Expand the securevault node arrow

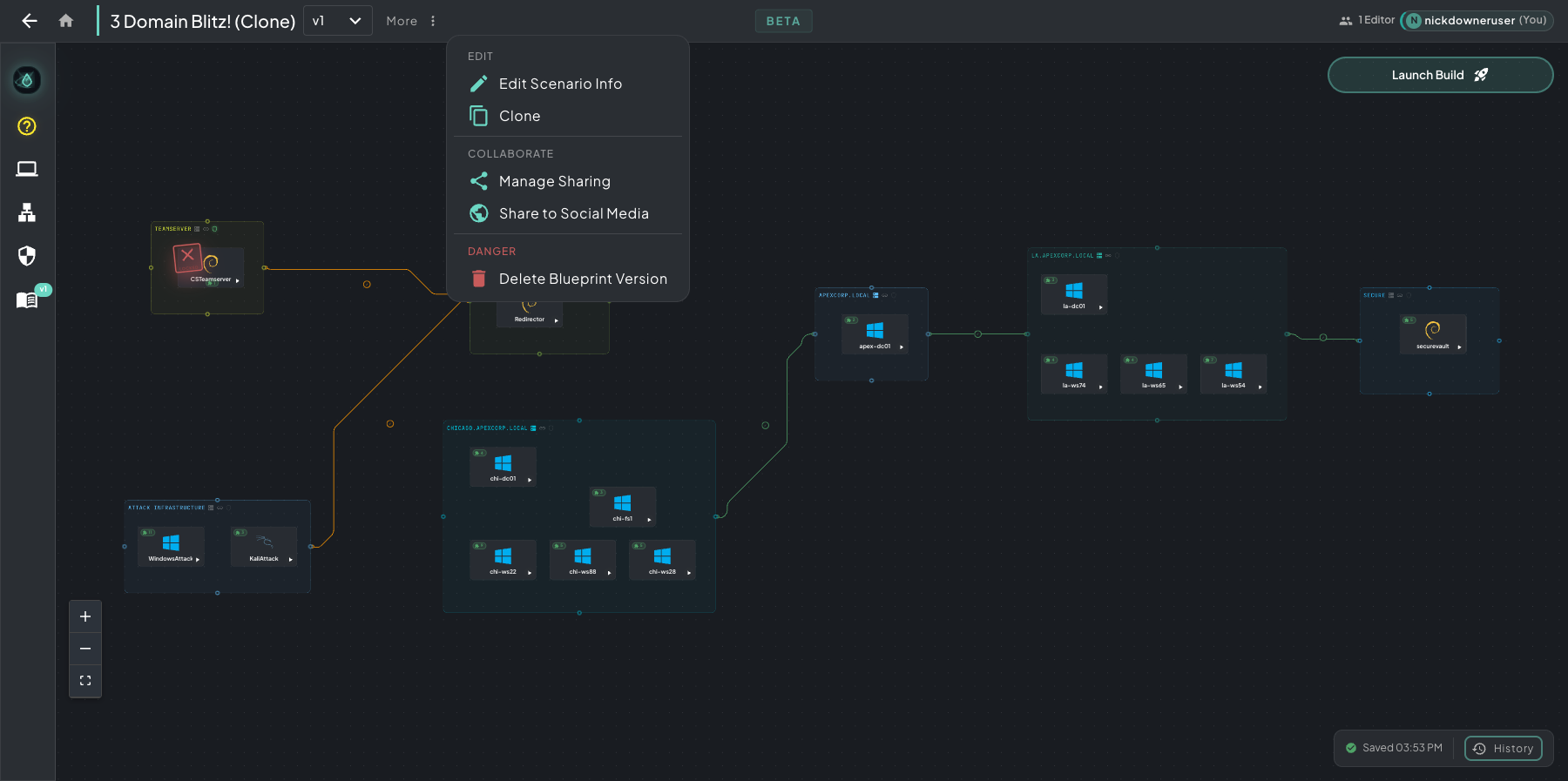click(x=1460, y=347)
